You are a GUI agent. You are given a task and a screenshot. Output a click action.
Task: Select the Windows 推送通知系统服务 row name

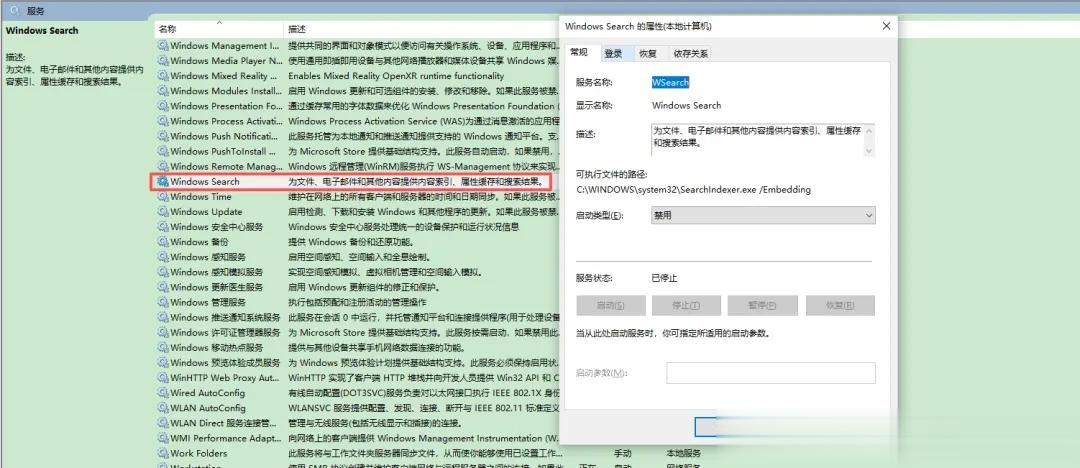(x=225, y=318)
